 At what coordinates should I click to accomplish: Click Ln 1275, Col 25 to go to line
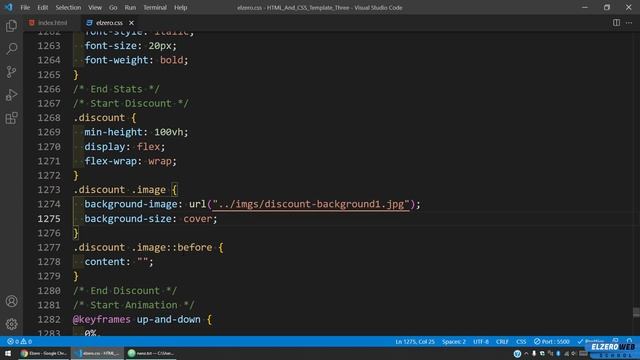[415, 341]
